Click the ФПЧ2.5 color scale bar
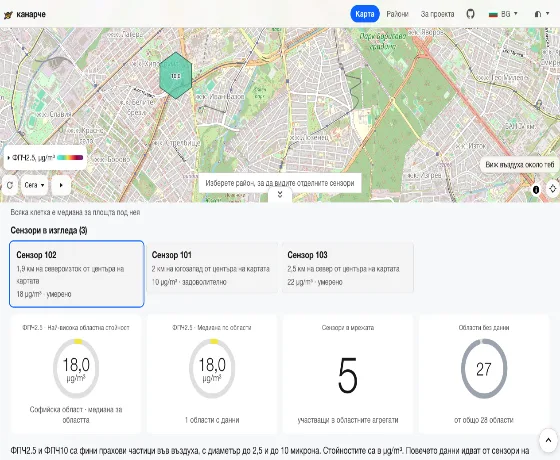The width and height of the screenshot is (560, 460). coord(70,158)
